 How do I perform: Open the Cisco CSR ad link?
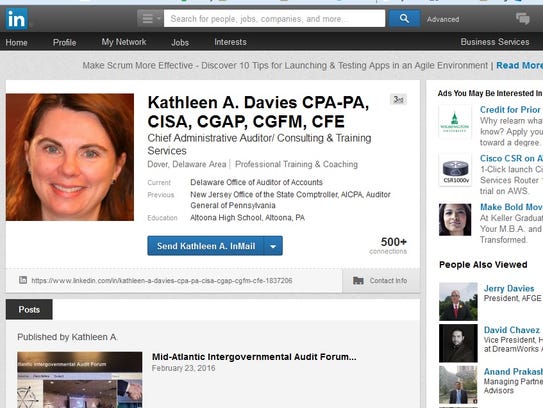511,158
